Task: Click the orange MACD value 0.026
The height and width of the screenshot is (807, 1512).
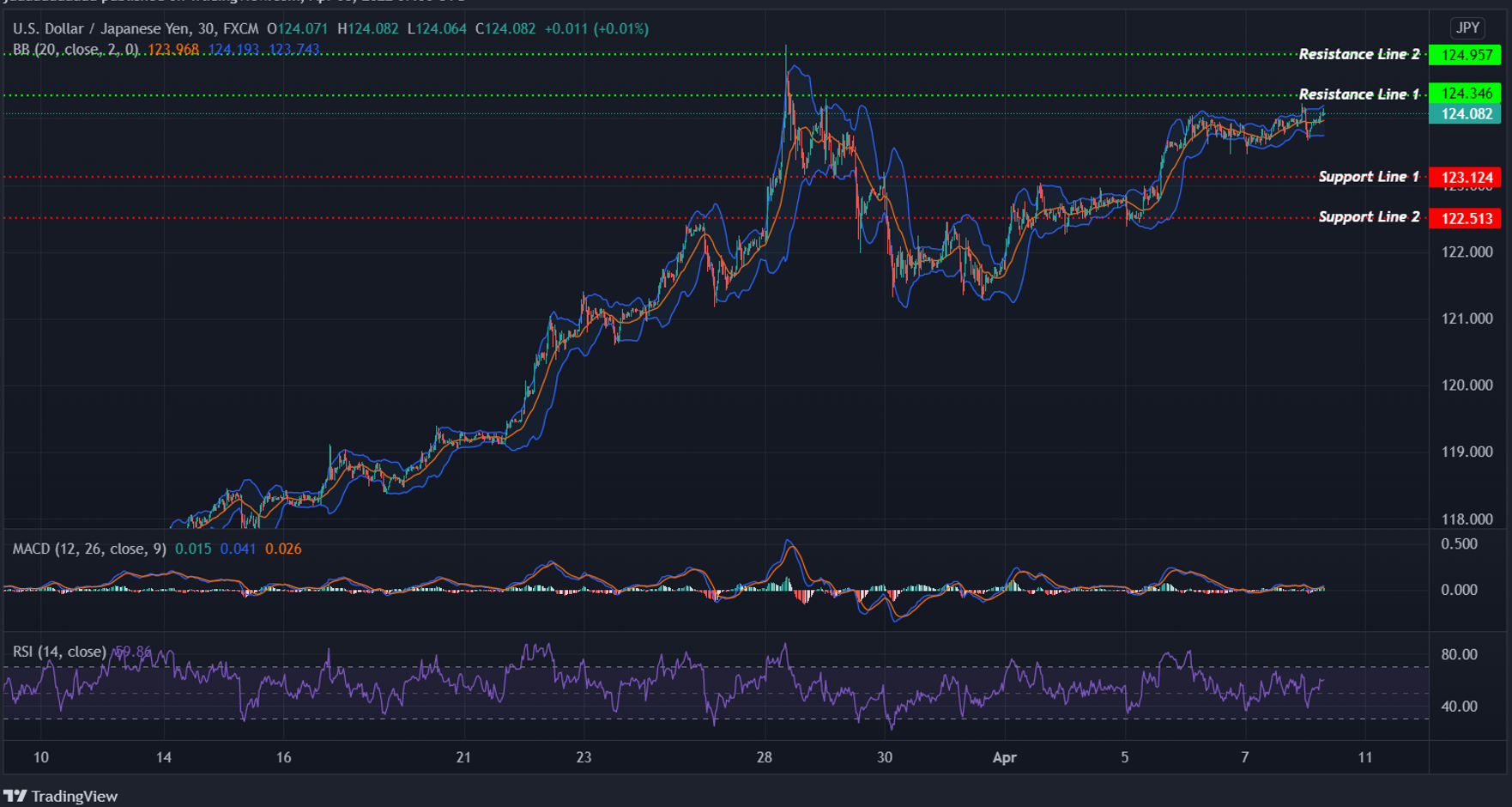Action: tap(284, 549)
